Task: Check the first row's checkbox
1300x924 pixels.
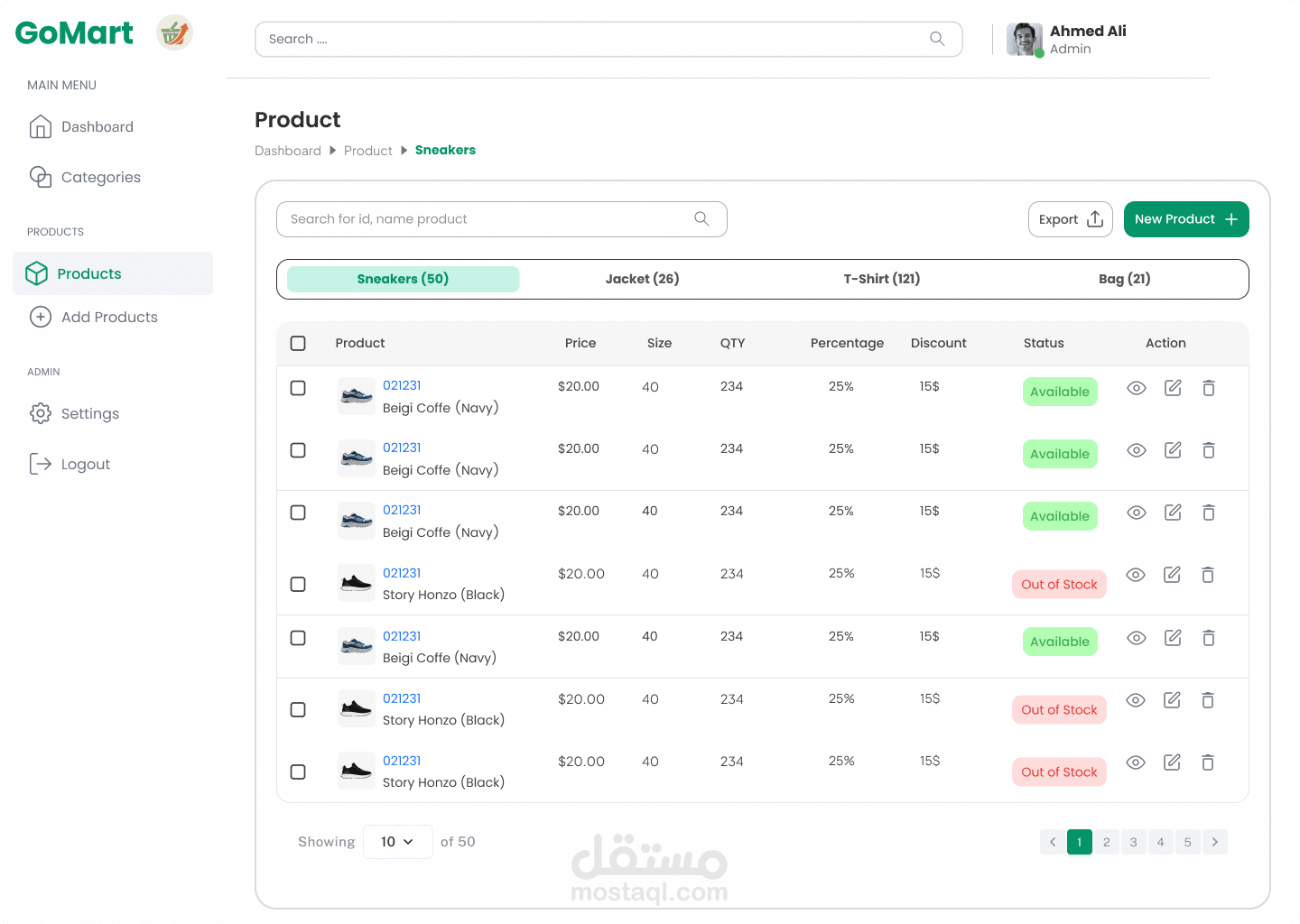Action: (298, 388)
